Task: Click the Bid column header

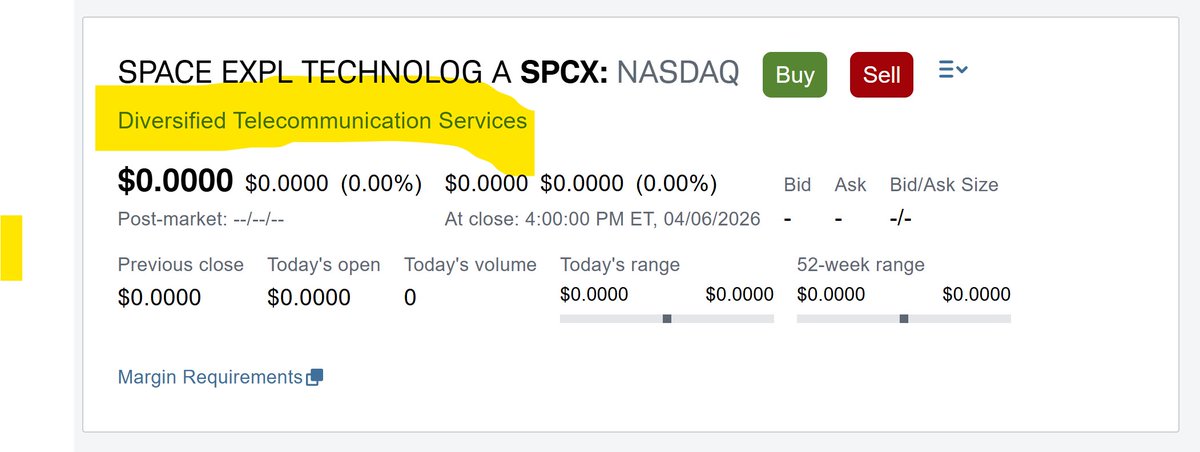Action: tap(797, 184)
